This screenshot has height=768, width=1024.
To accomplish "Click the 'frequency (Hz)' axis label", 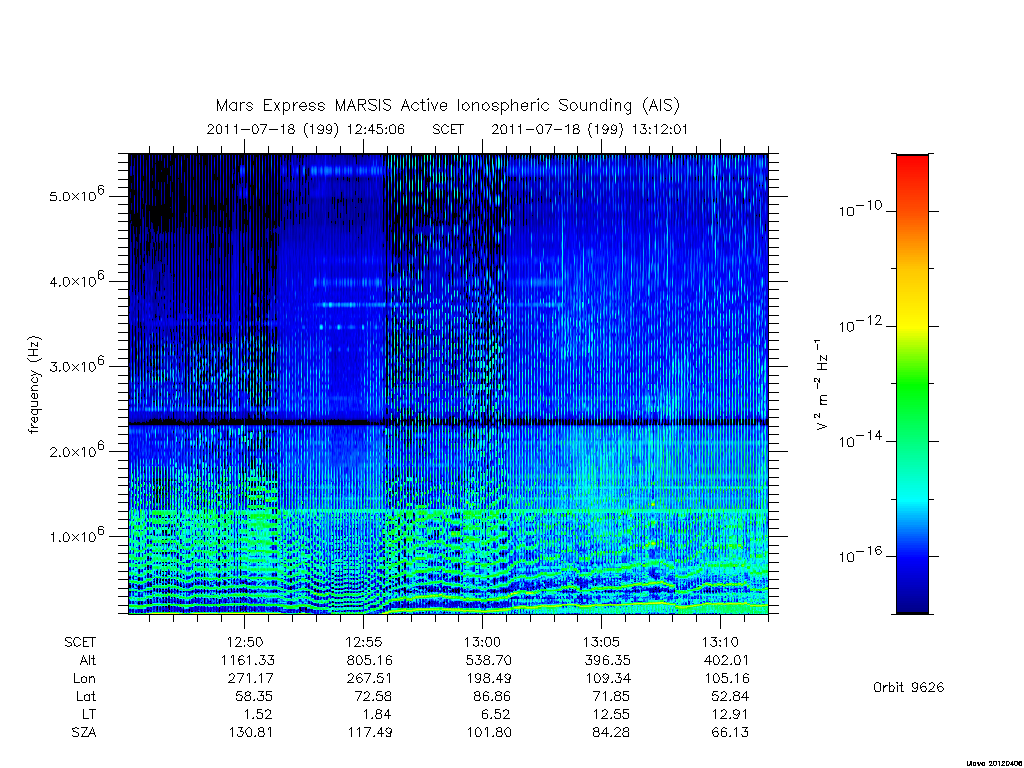I will [x=35, y=385].
